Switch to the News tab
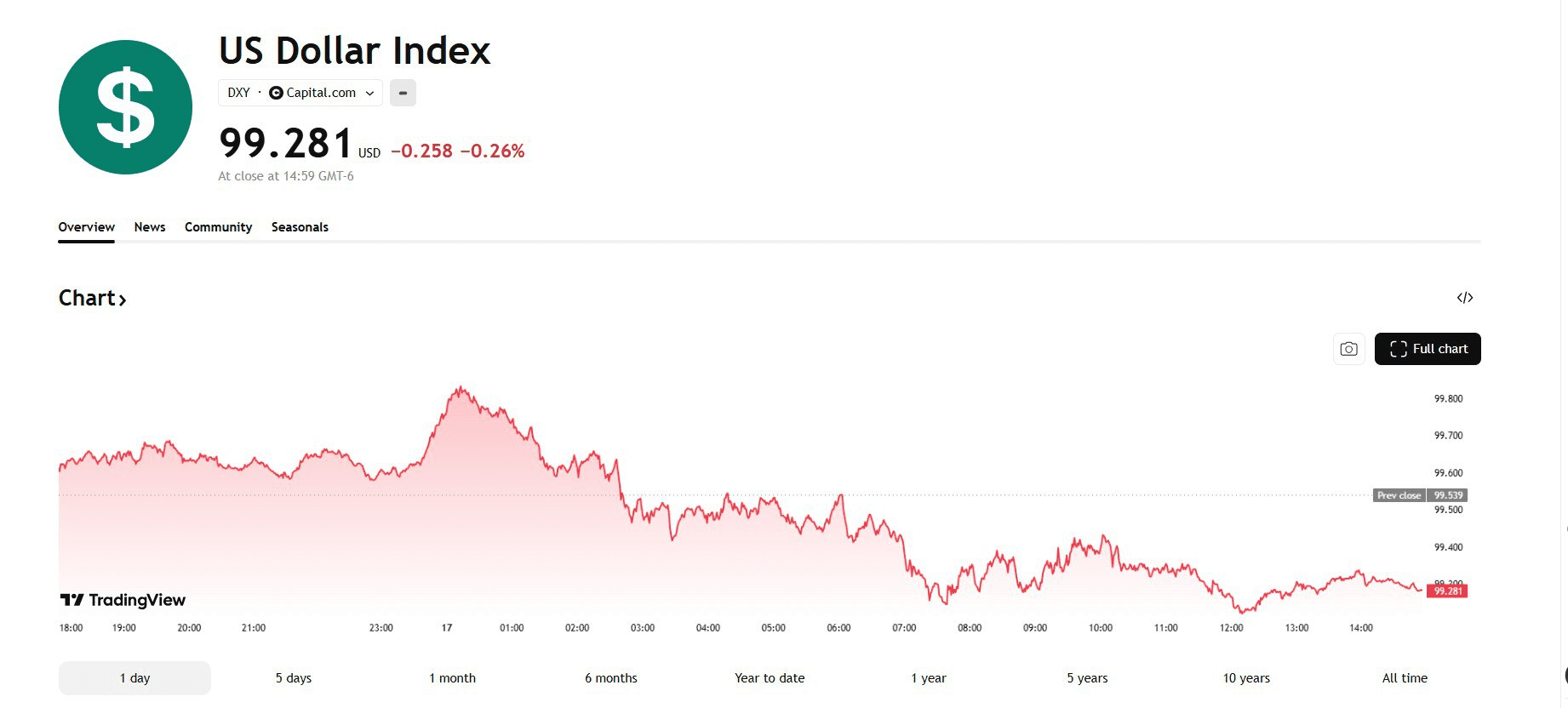1568x708 pixels. [150, 227]
